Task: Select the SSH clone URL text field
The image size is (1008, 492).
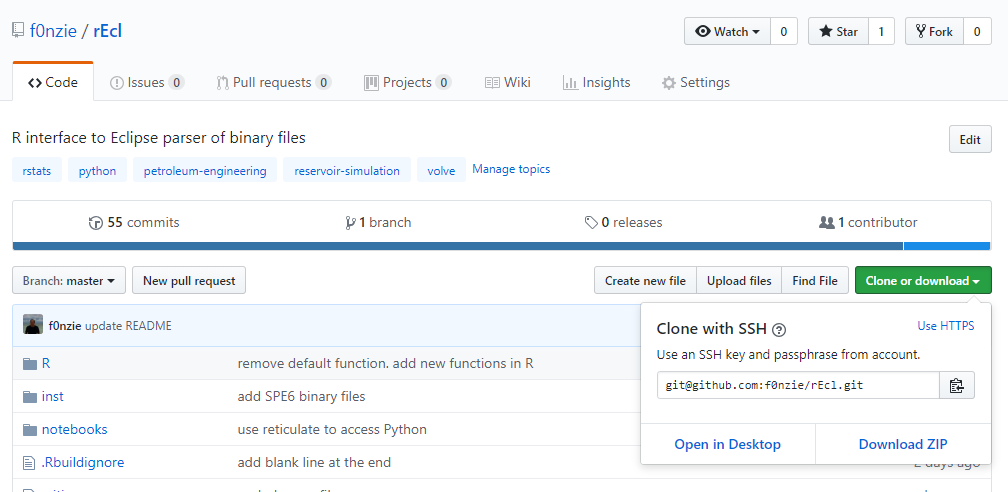Action: coord(797,385)
